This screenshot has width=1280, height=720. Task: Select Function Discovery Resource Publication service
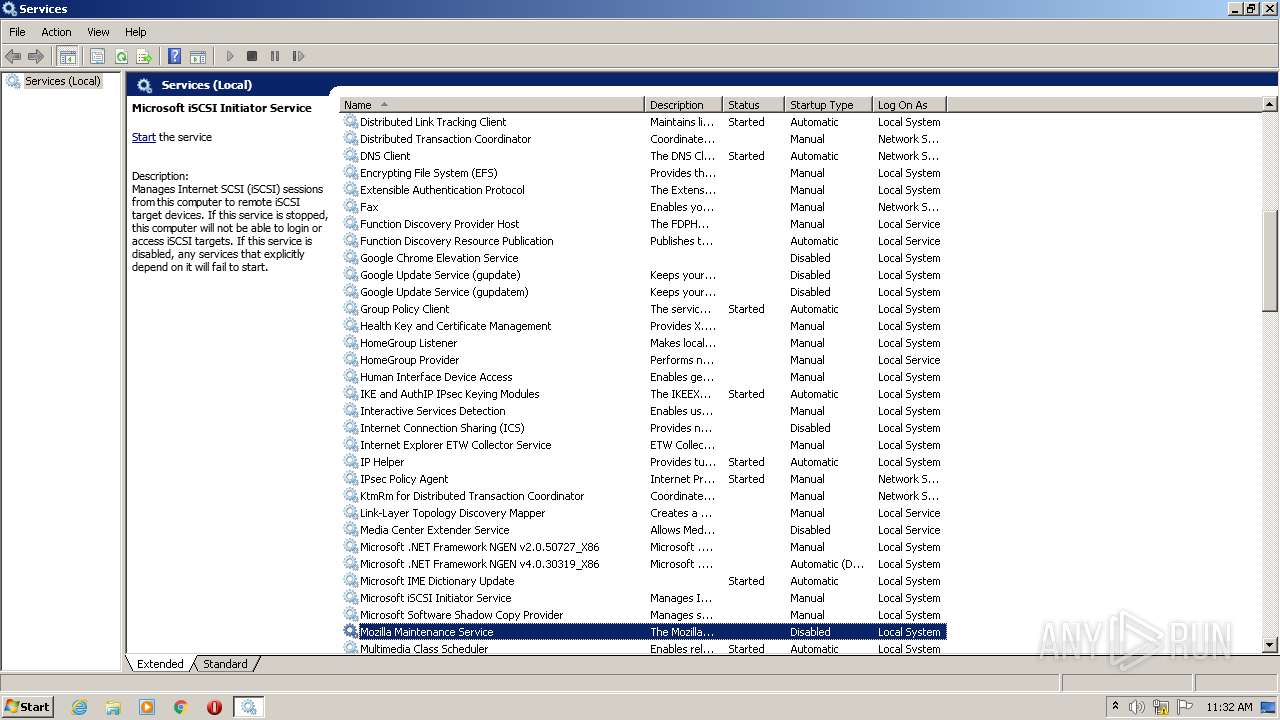click(643, 241)
